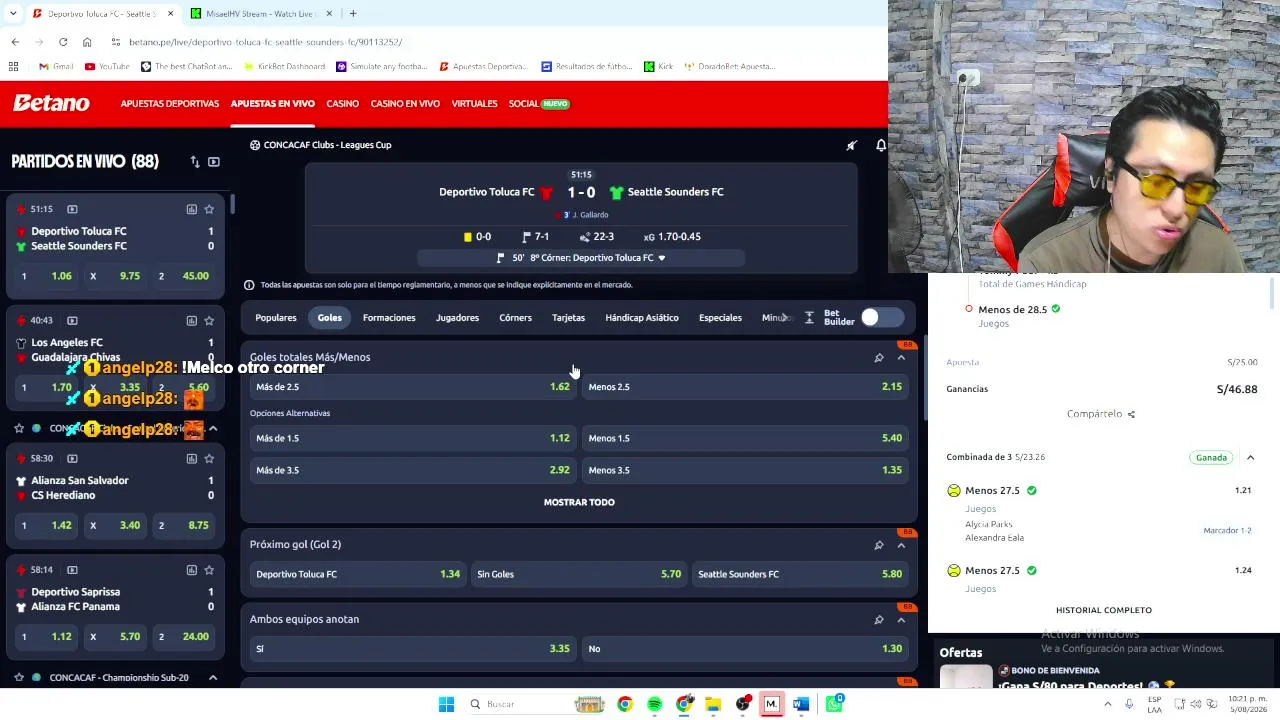Select Sí for Ambos equipos anotan
This screenshot has height=720, width=1280.
(413, 649)
